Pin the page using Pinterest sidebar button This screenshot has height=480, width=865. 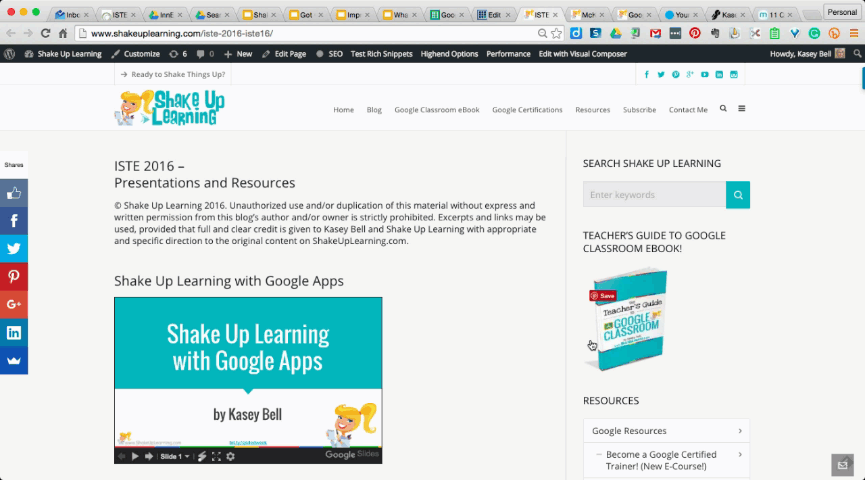point(14,276)
